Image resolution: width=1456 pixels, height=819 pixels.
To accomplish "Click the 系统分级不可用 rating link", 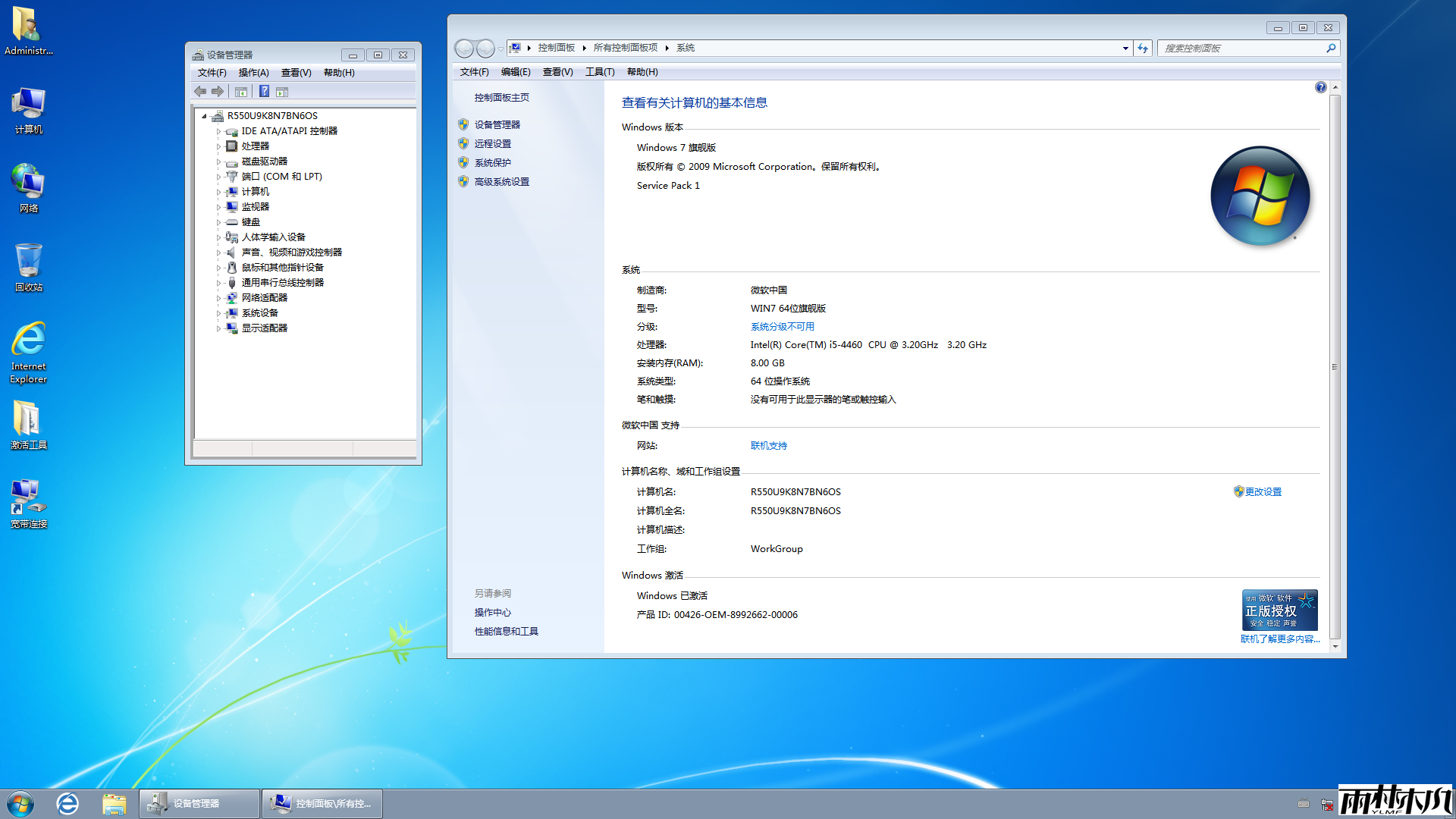I will tap(782, 327).
